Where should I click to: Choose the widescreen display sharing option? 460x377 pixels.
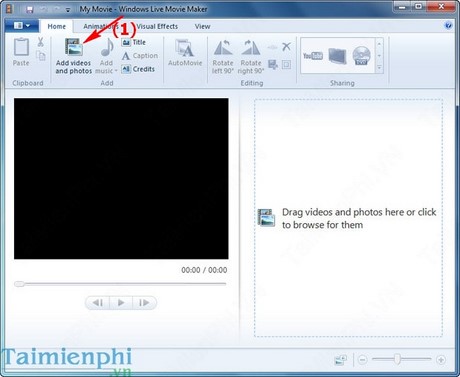pyautogui.click(x=337, y=56)
